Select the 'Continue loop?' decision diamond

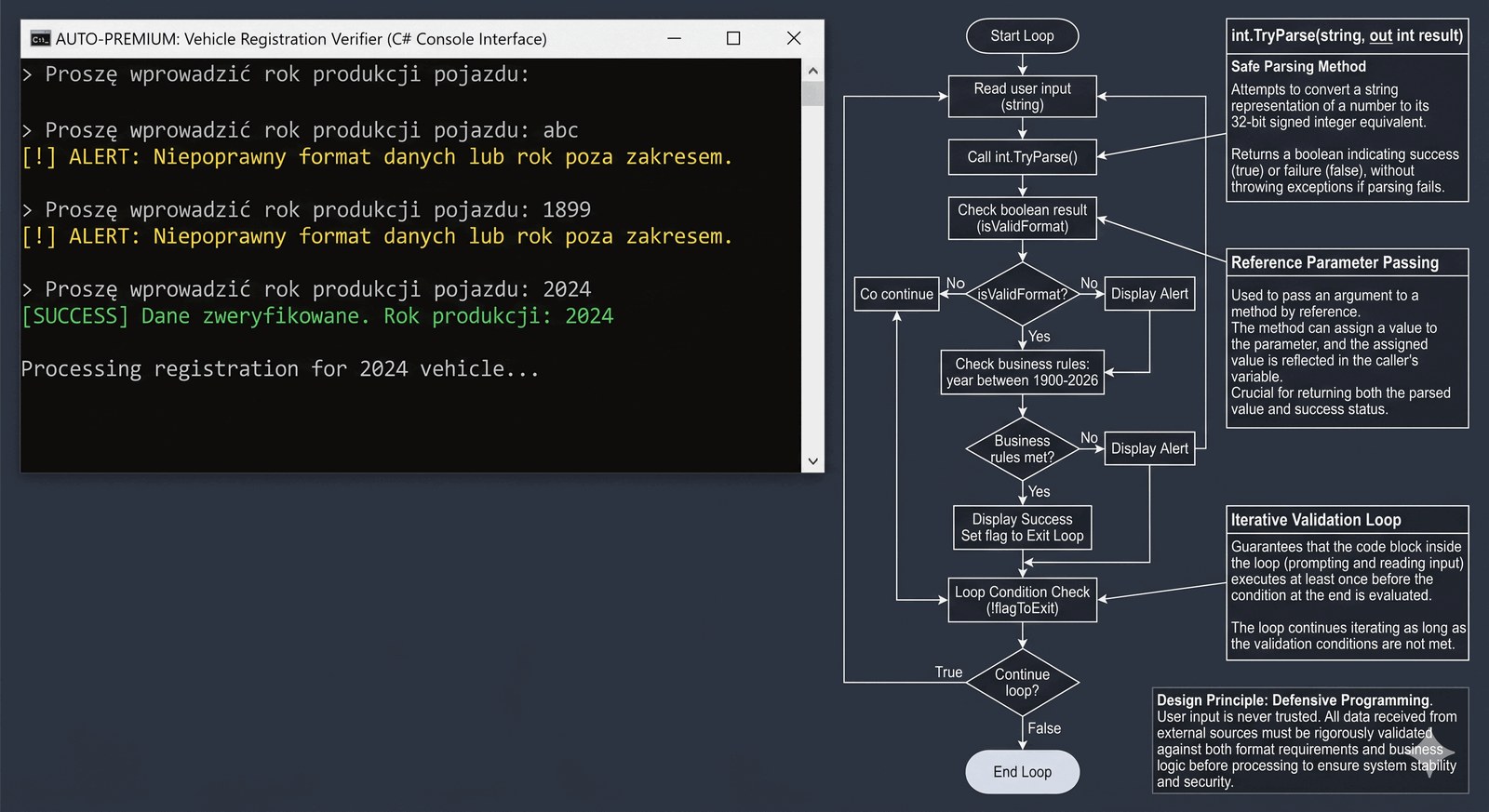[x=1022, y=683]
